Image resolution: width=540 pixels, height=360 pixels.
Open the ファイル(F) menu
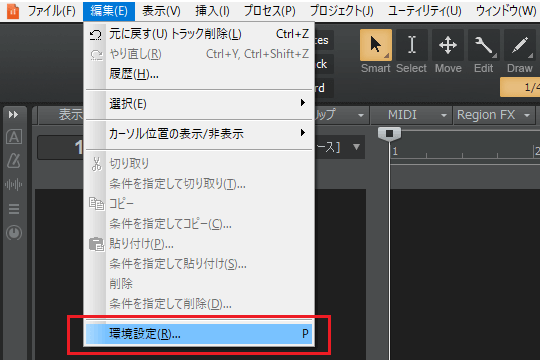(x=51, y=11)
